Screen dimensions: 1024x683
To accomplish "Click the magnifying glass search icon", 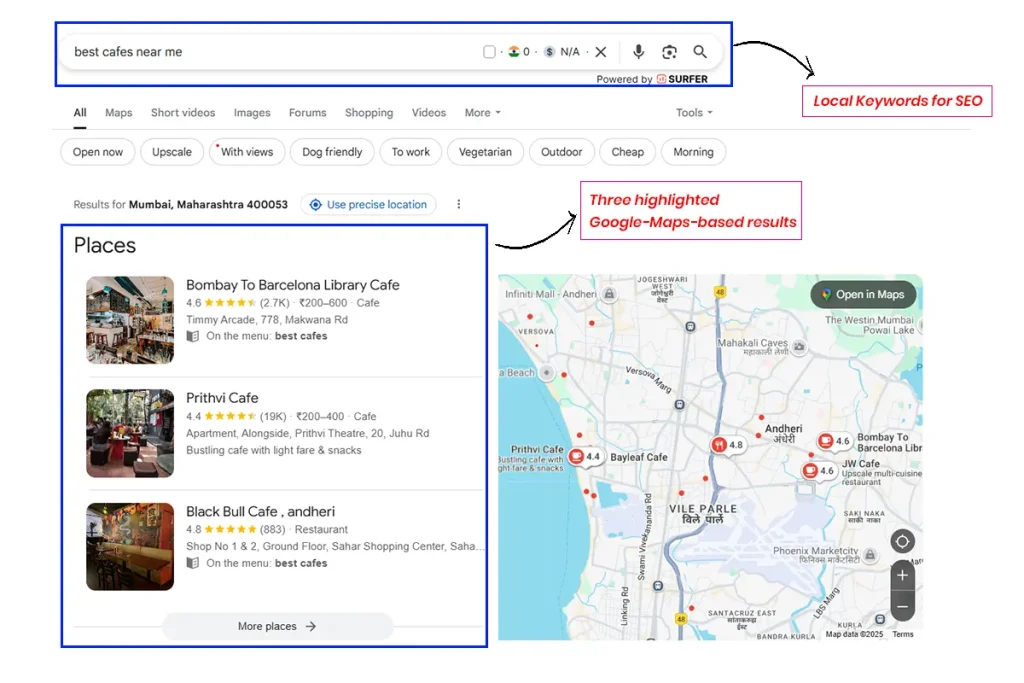I will (x=700, y=52).
